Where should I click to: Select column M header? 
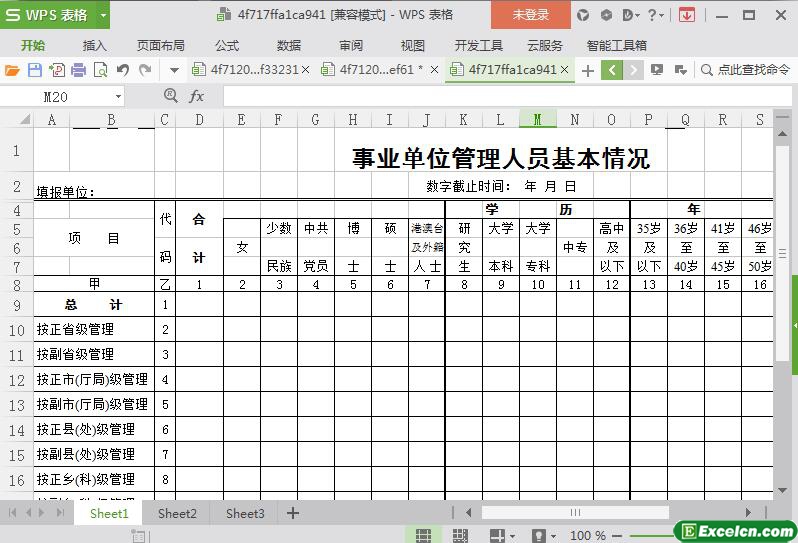(x=537, y=120)
